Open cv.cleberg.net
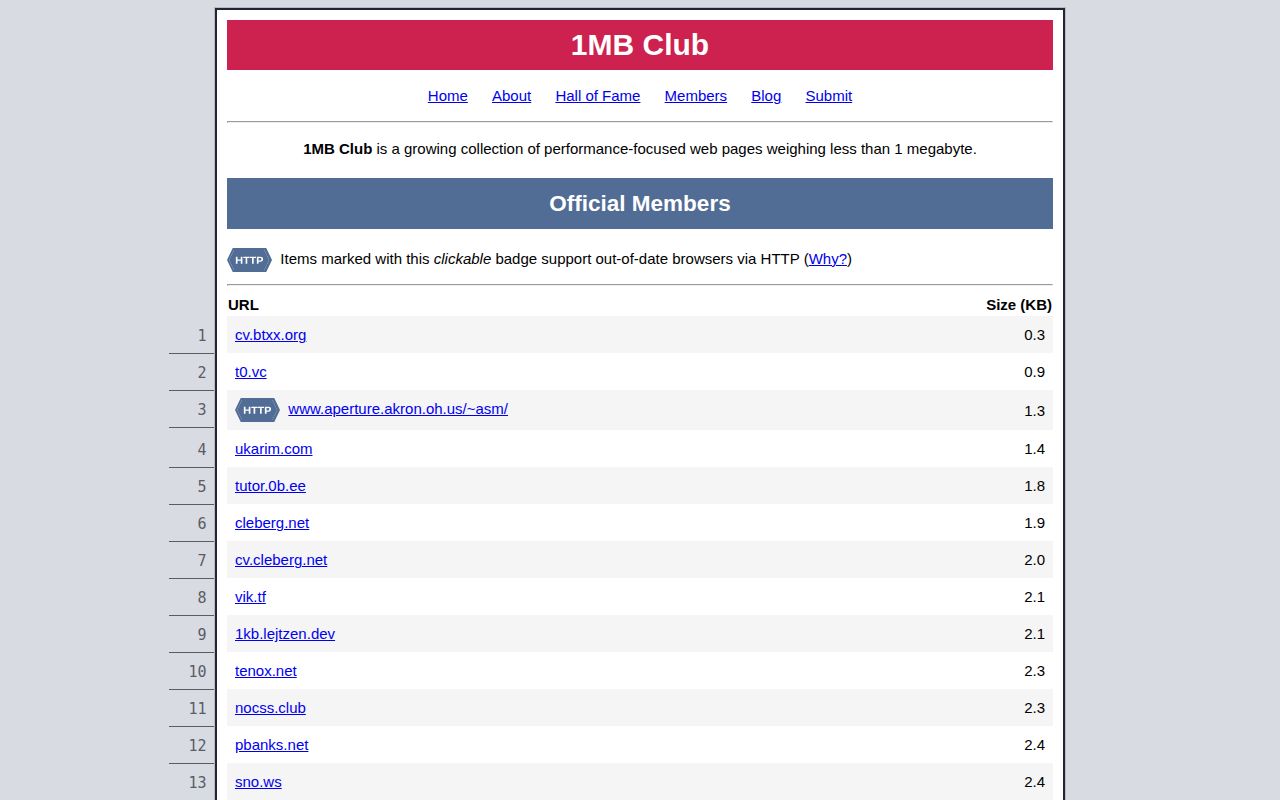The width and height of the screenshot is (1280, 800). click(x=280, y=560)
